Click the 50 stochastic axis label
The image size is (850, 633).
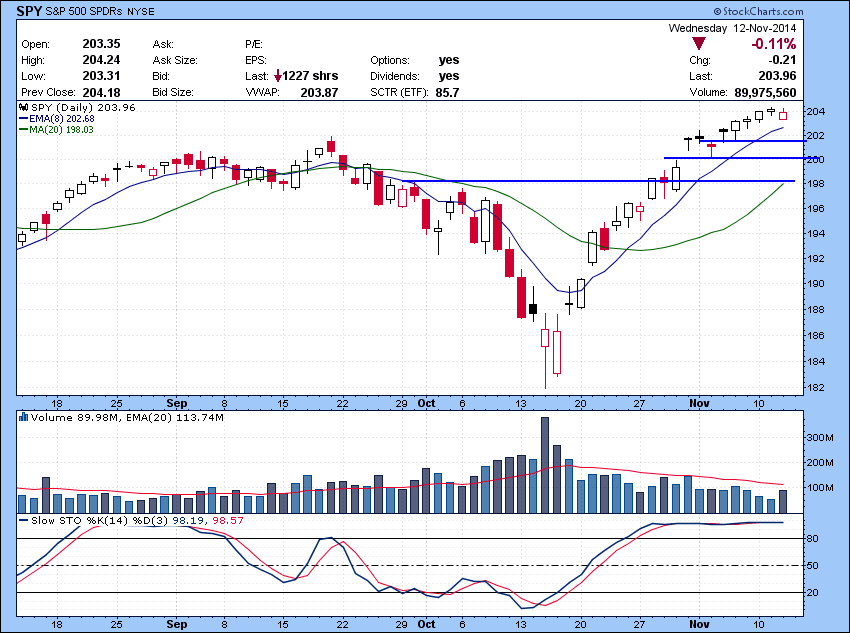[x=813, y=565]
